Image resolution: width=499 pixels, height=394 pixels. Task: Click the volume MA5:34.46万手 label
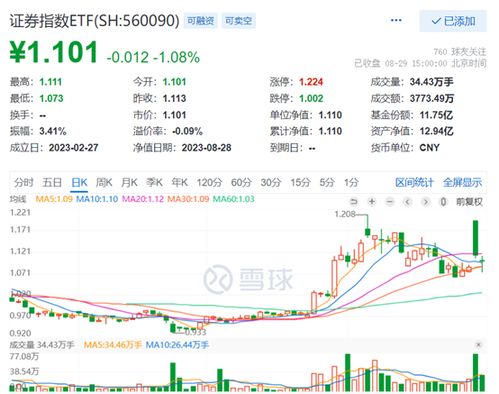point(113,345)
